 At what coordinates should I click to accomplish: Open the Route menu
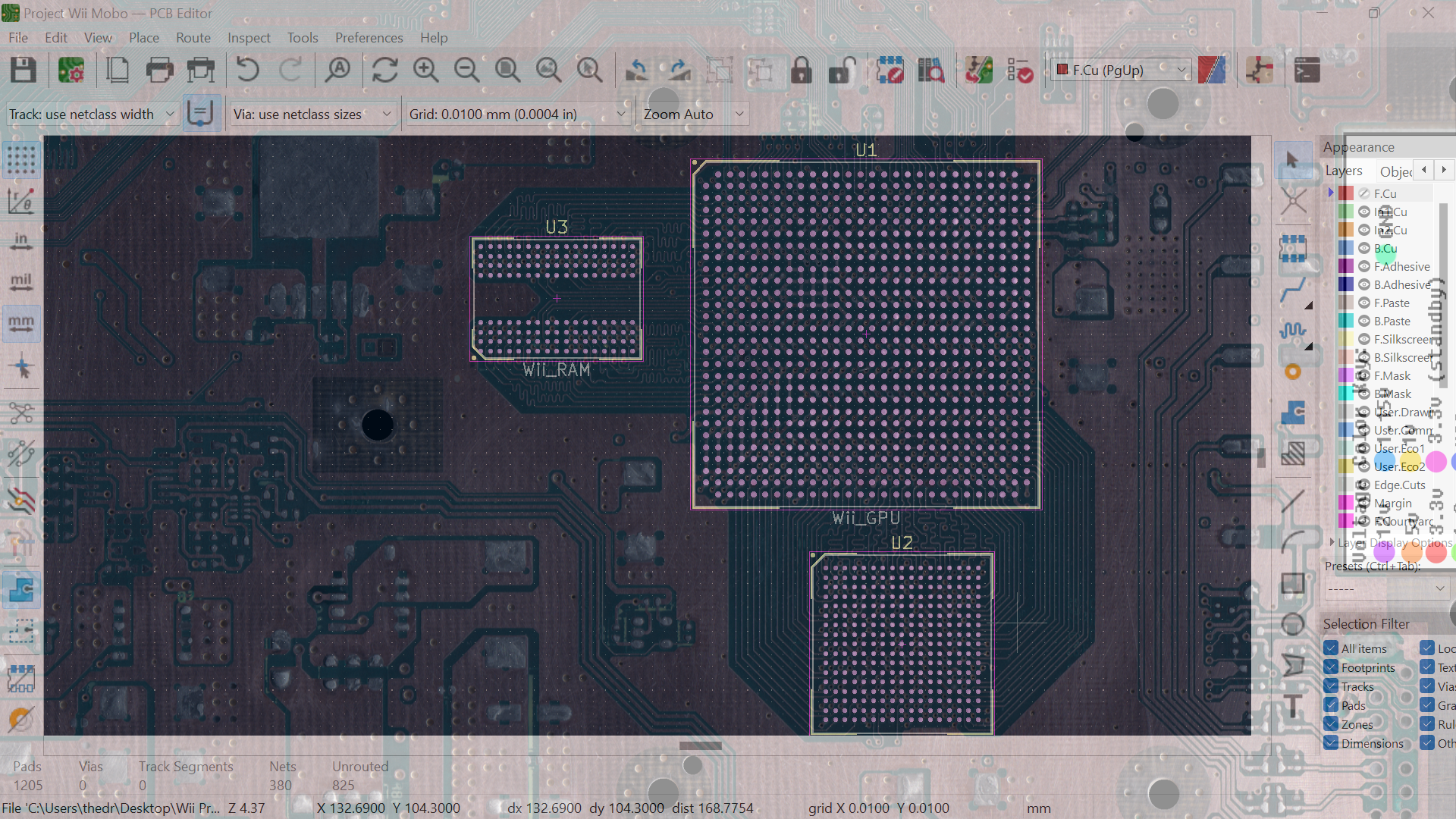pos(193,37)
